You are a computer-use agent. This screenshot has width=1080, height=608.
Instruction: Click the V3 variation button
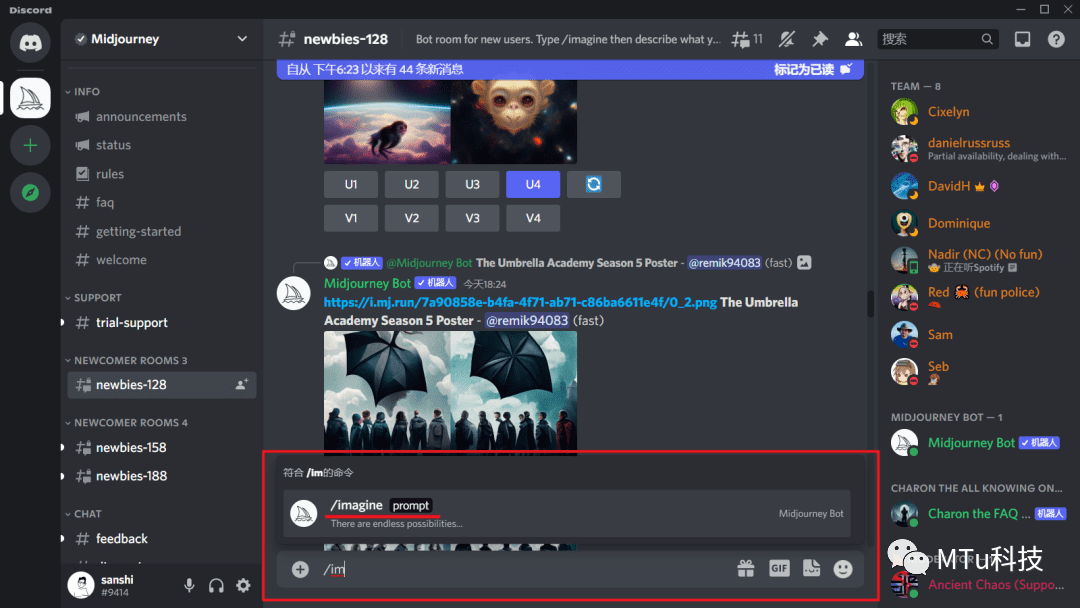[x=472, y=218]
